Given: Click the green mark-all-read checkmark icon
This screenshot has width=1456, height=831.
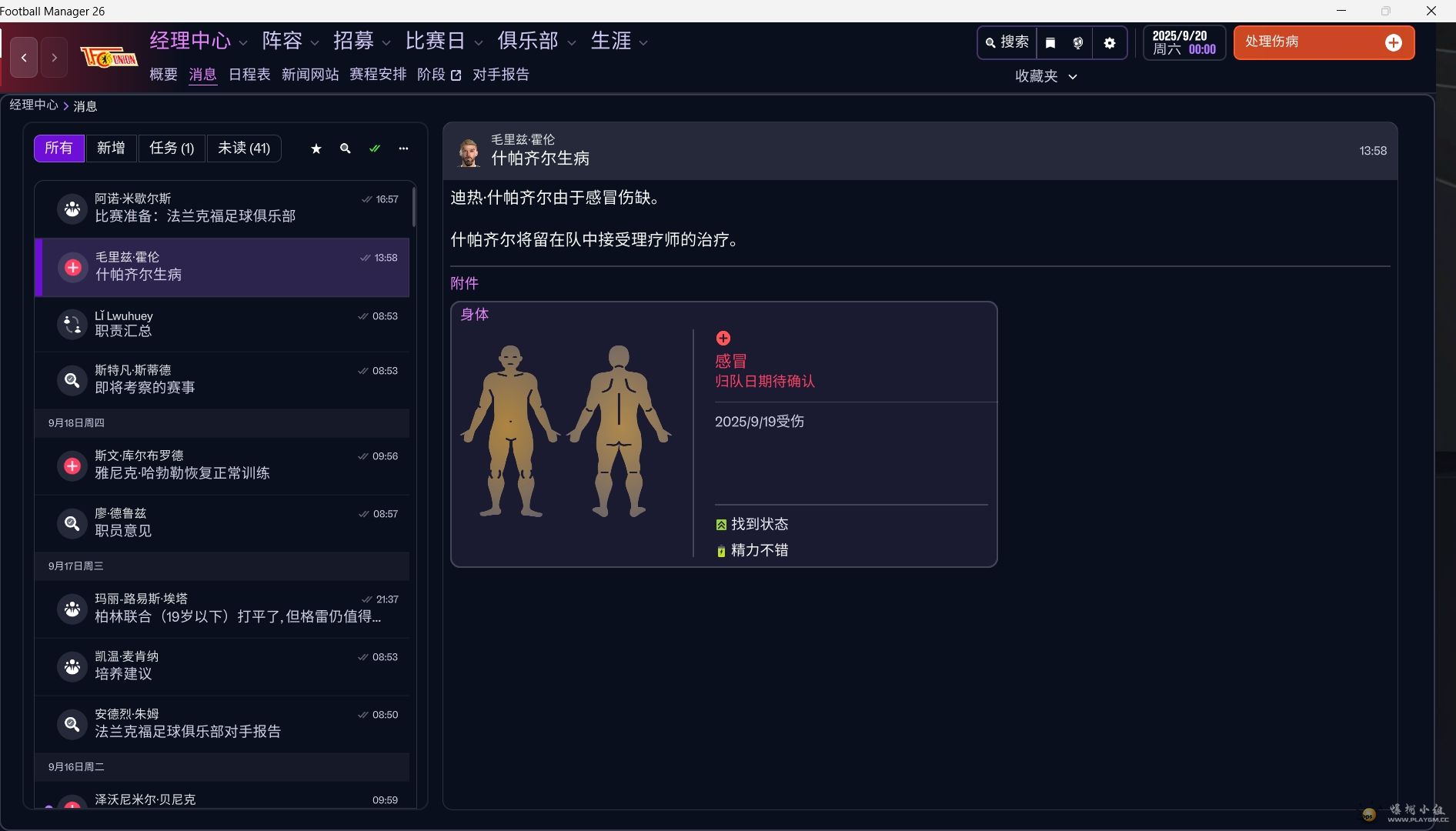Looking at the screenshot, I should [375, 149].
